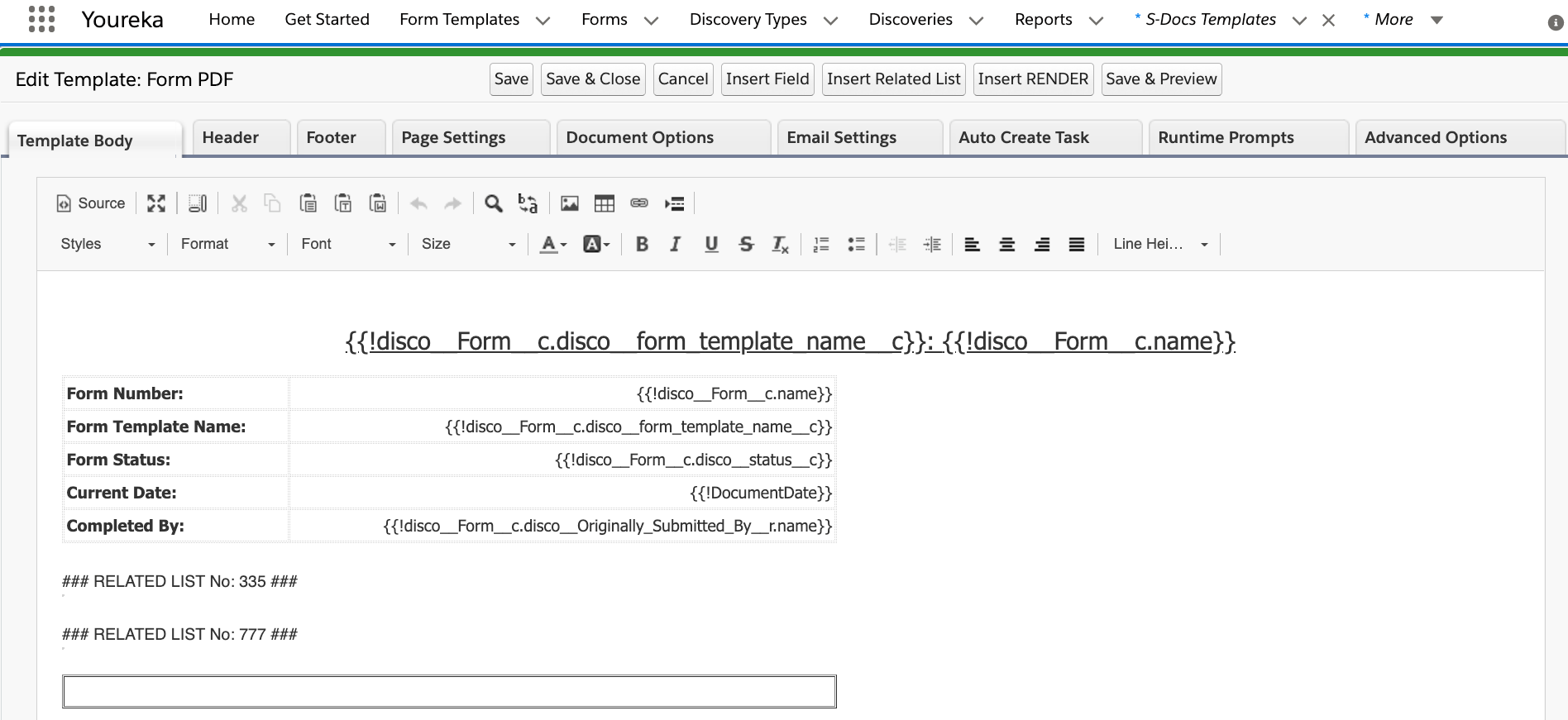Click the Save button
Screen dimensions: 1568x720
(511, 79)
